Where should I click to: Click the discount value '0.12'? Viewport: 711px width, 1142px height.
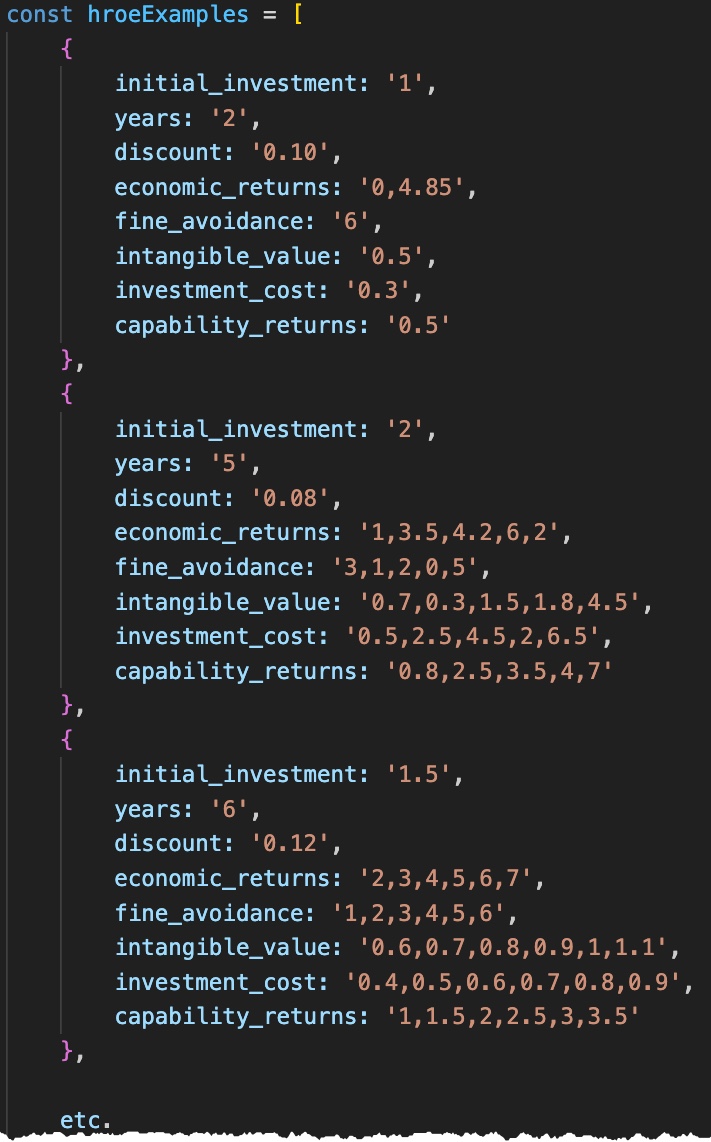point(291,843)
